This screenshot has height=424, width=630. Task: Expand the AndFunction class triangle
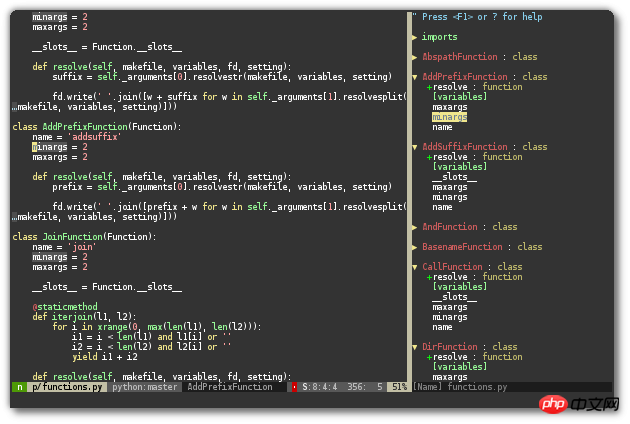coord(414,227)
